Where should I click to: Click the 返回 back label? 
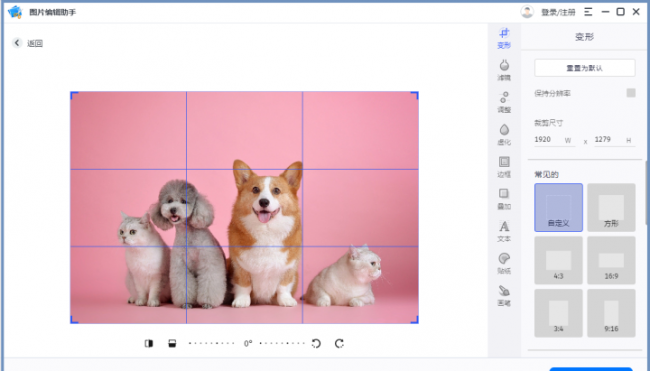pyautogui.click(x=35, y=43)
